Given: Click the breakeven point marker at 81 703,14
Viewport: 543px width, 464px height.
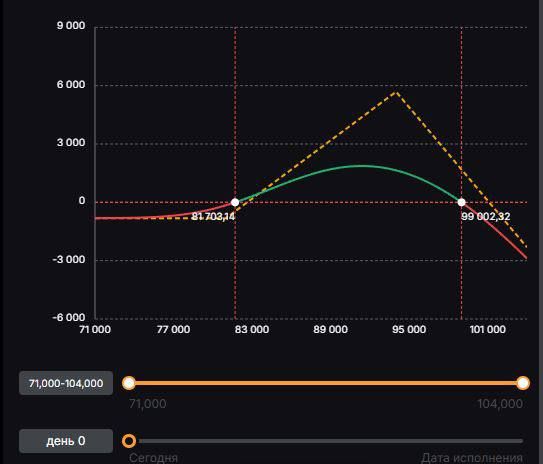Looking at the screenshot, I should pyautogui.click(x=235, y=202).
